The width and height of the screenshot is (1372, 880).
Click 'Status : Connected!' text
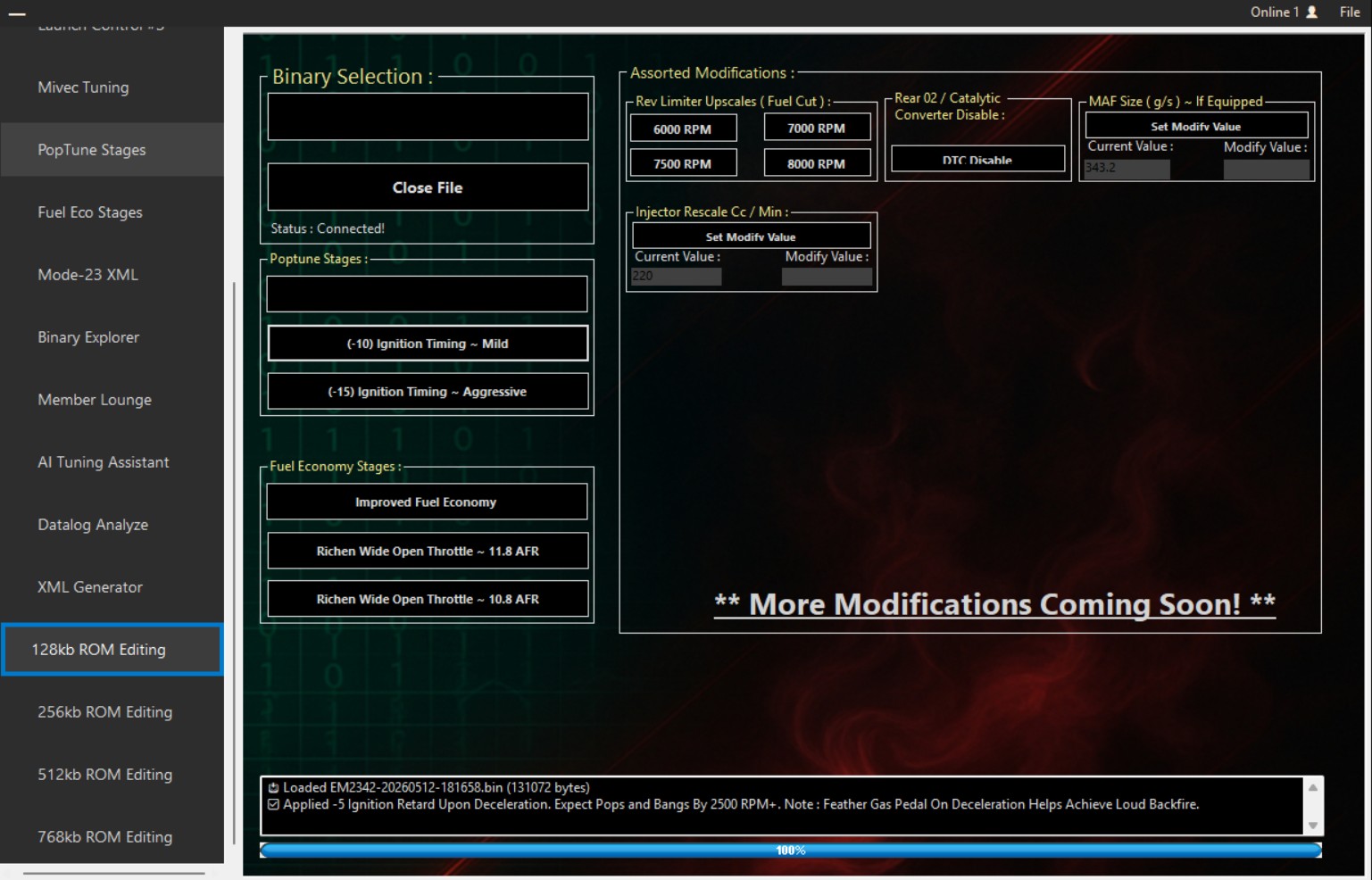[328, 228]
